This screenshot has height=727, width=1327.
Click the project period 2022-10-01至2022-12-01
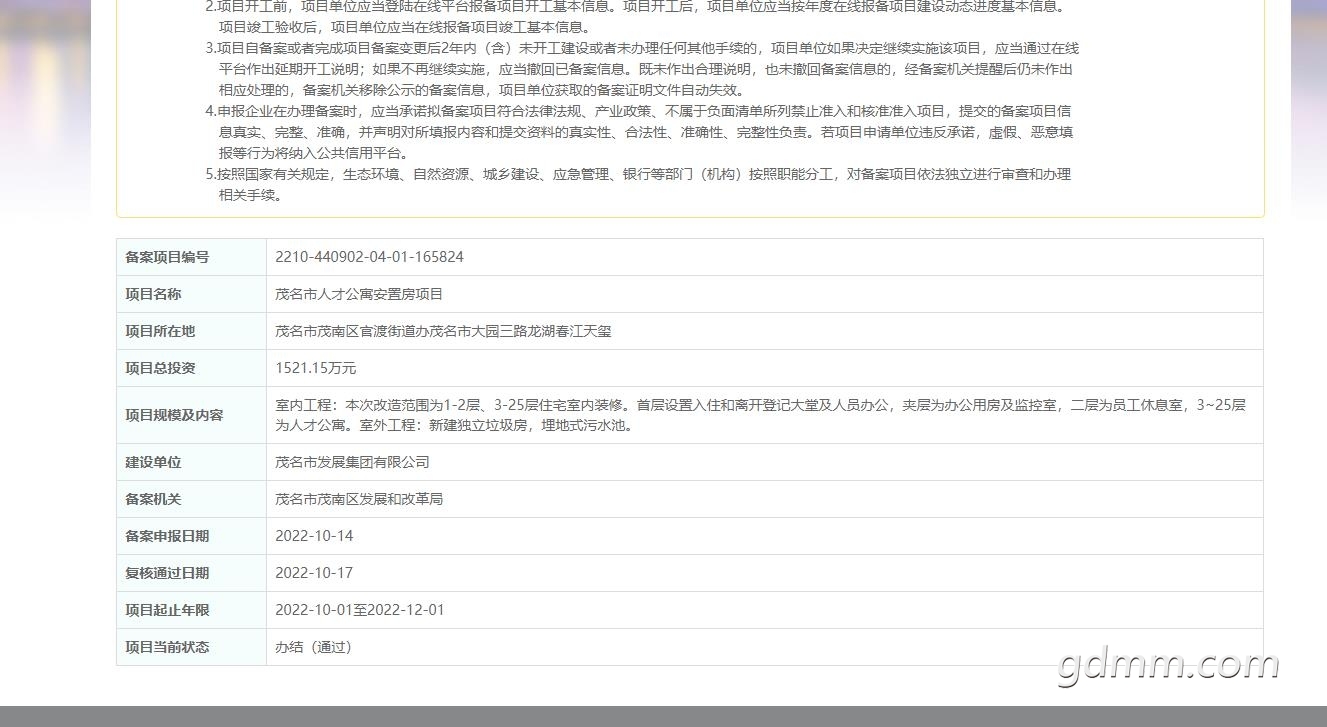[x=359, y=610]
